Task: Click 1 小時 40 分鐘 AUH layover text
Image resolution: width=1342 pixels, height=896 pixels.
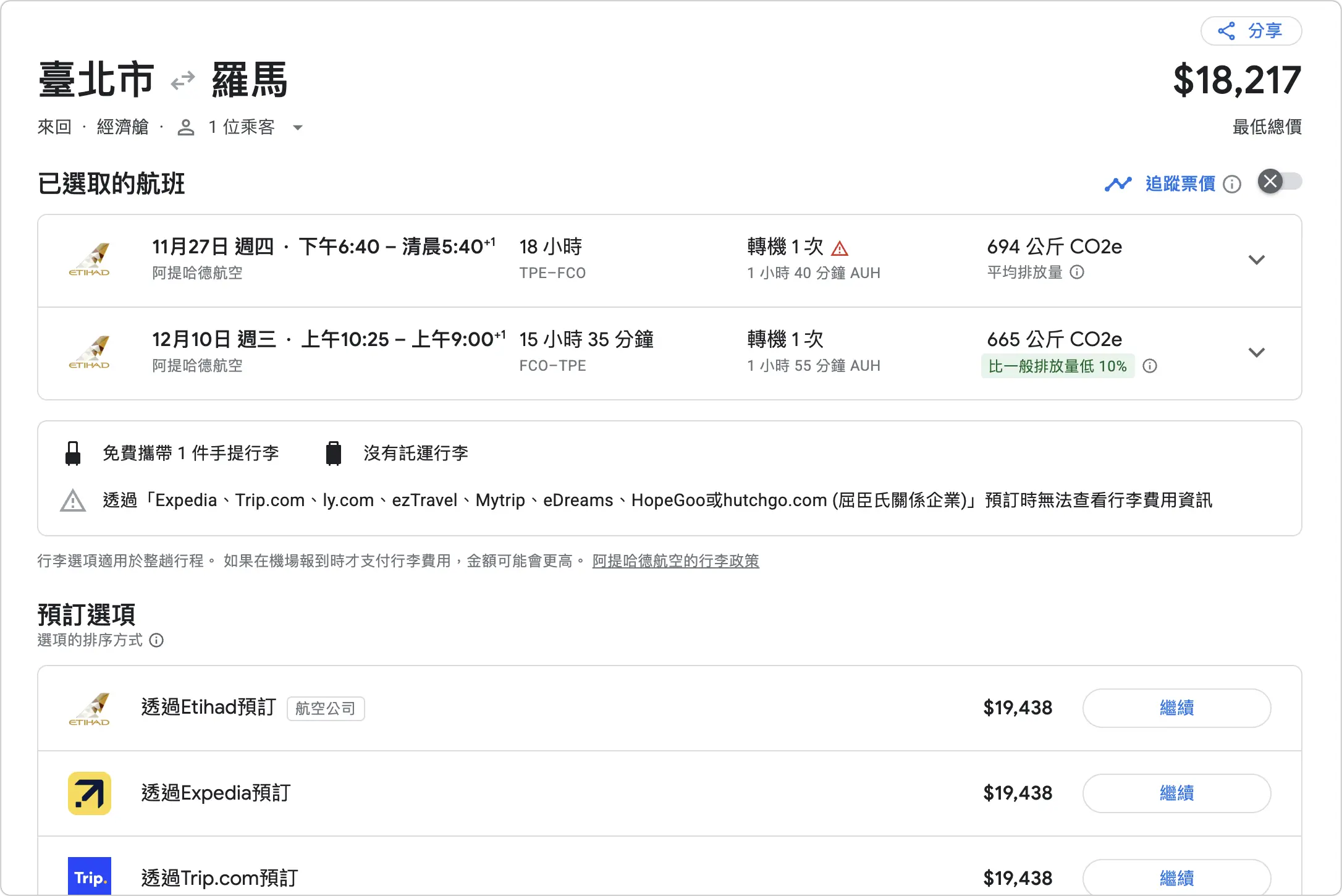Action: (x=814, y=273)
